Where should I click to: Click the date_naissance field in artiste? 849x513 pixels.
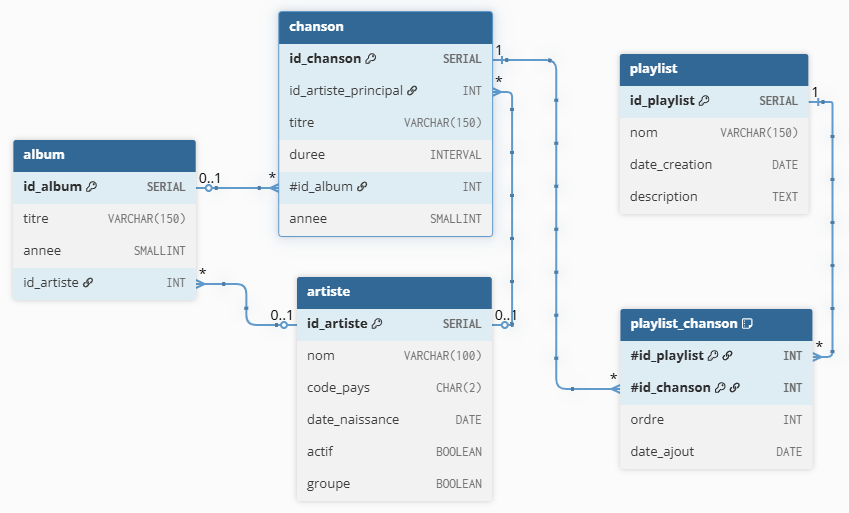point(394,420)
